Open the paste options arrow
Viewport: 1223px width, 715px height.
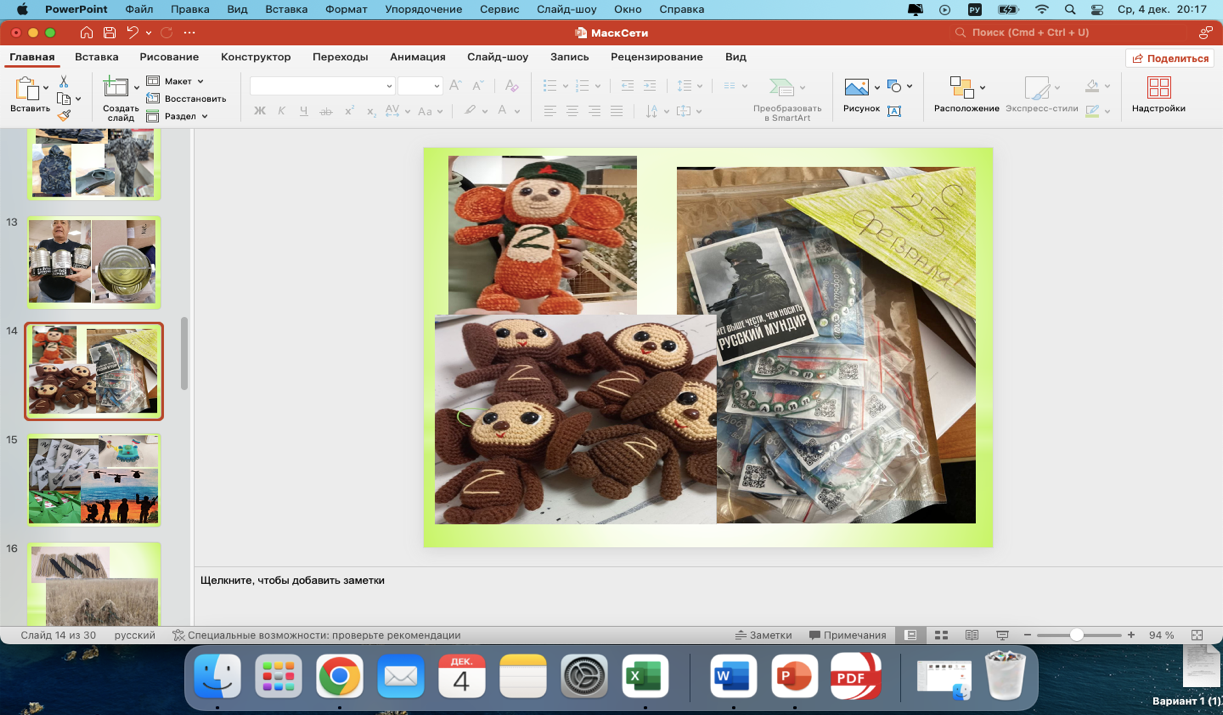click(x=46, y=88)
